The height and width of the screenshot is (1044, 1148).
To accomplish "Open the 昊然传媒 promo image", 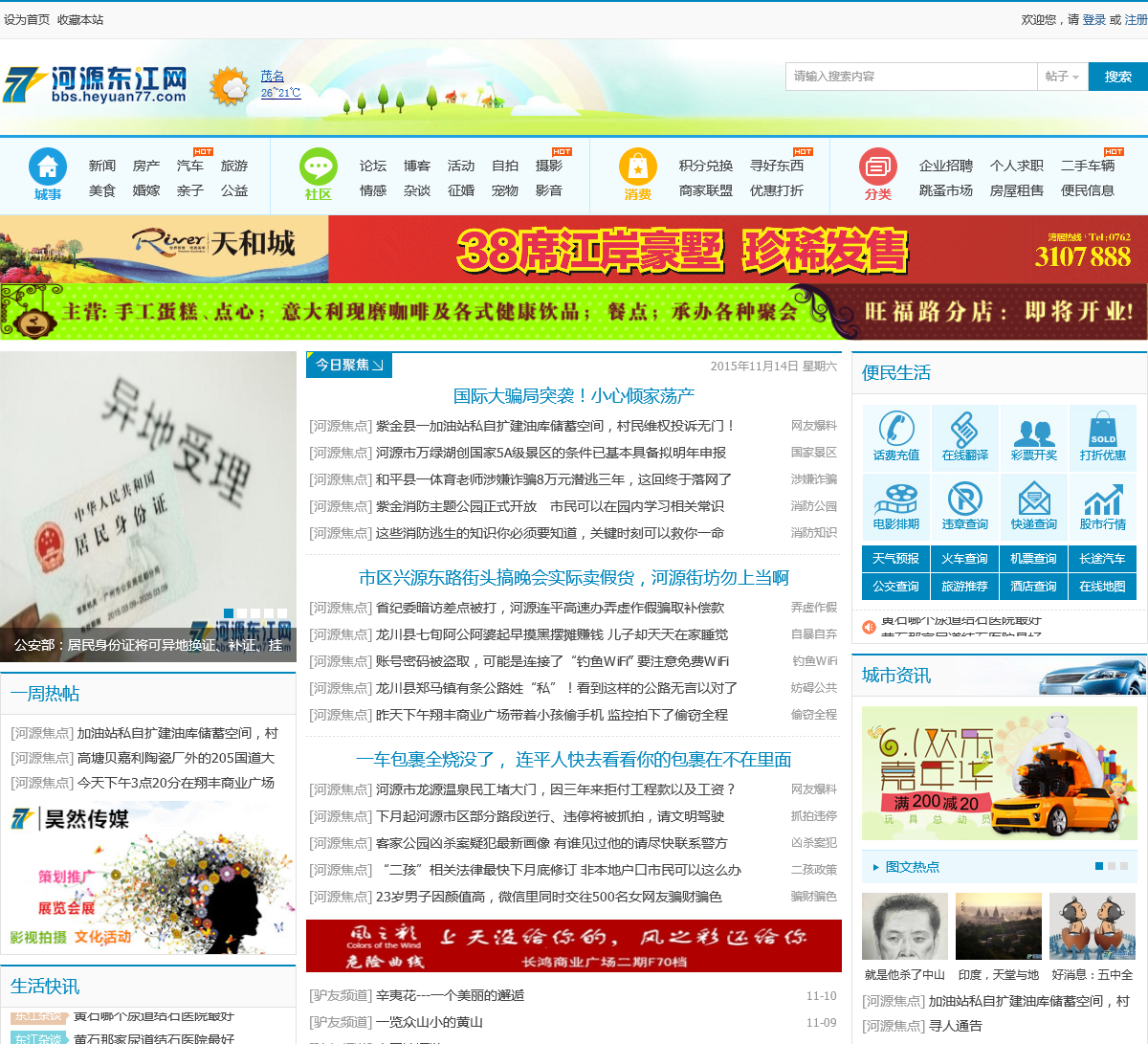I will [148, 878].
